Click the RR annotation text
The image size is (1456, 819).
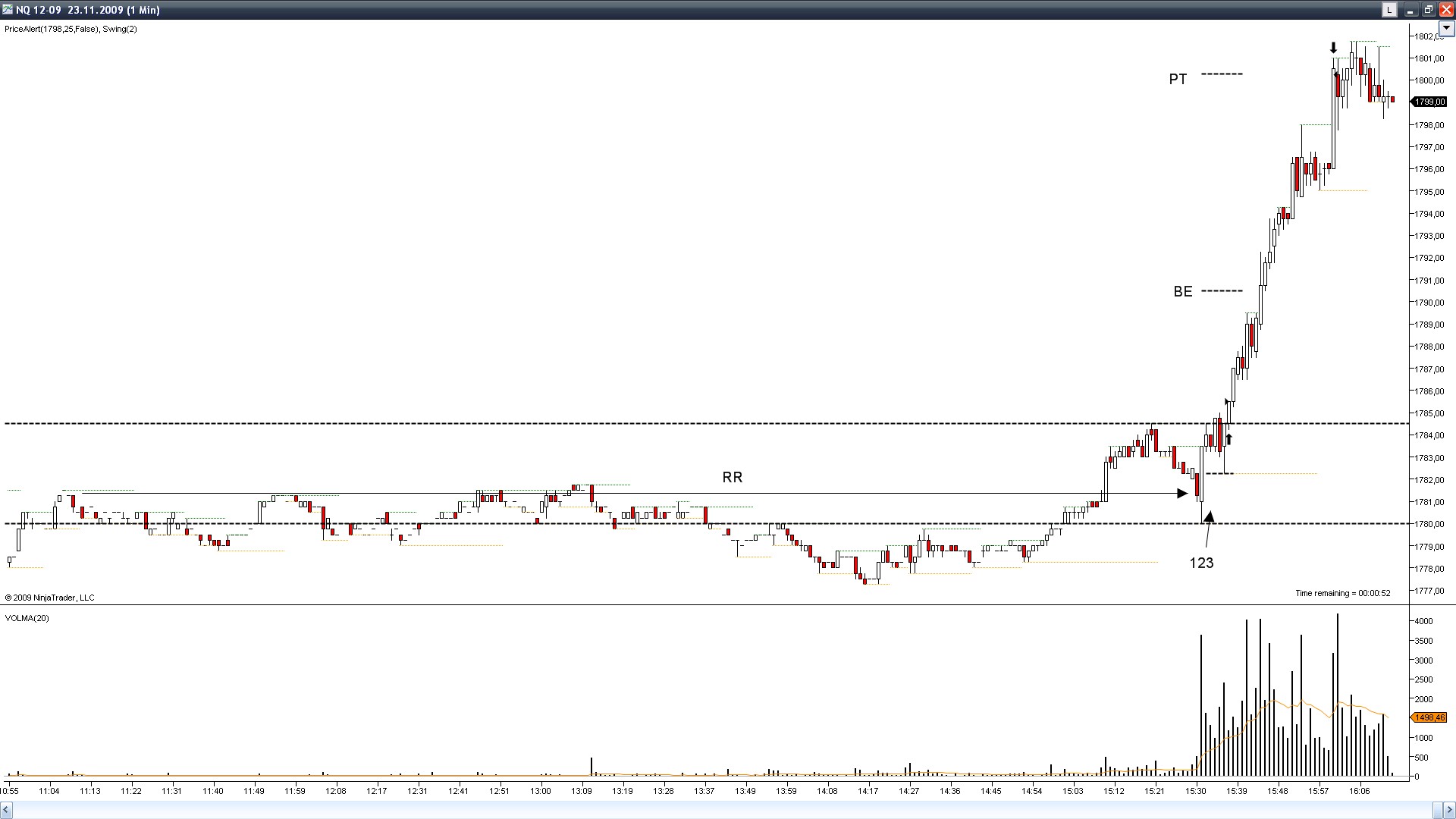point(732,478)
